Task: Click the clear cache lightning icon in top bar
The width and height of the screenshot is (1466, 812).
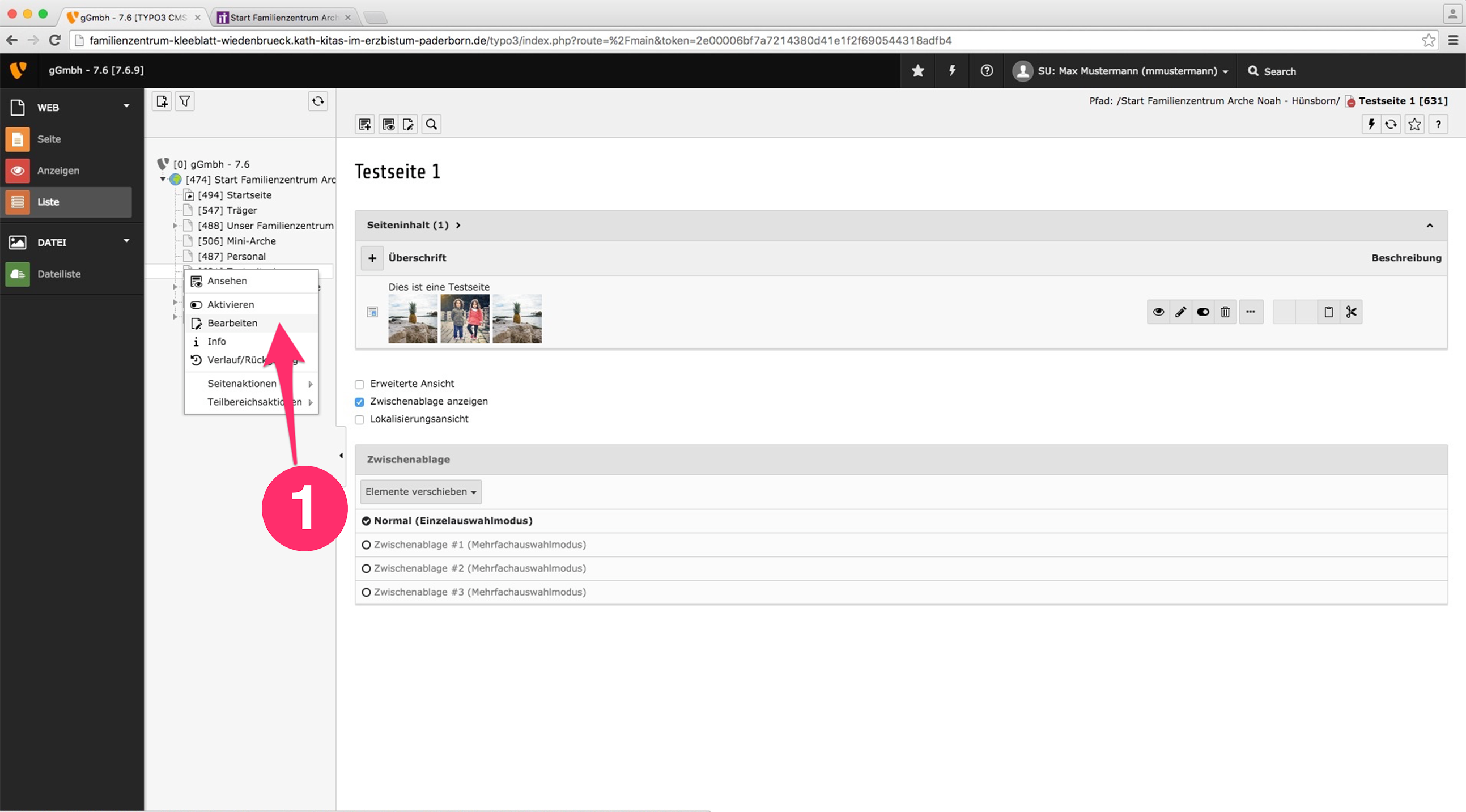Action: [x=951, y=71]
